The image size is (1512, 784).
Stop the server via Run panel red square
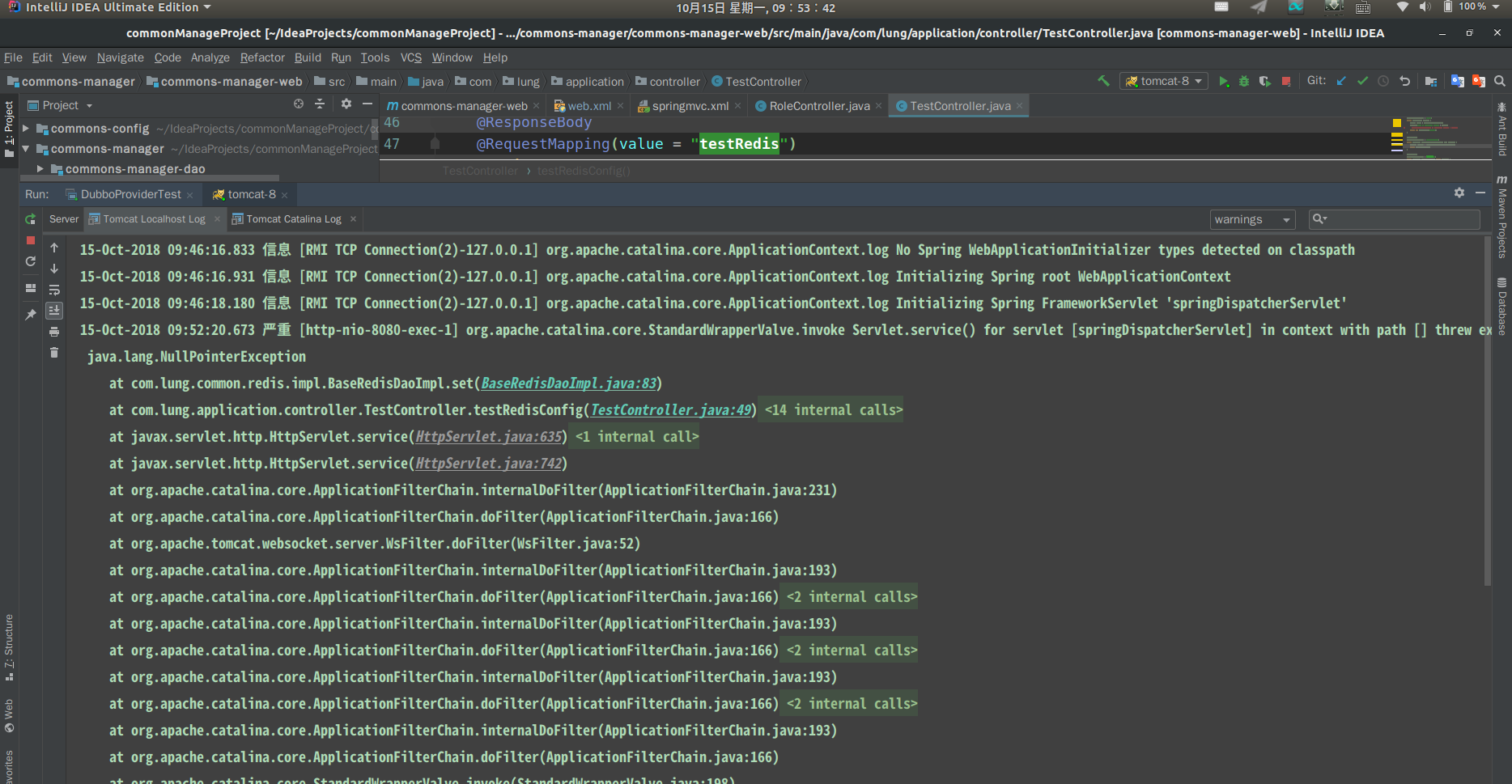[31, 240]
